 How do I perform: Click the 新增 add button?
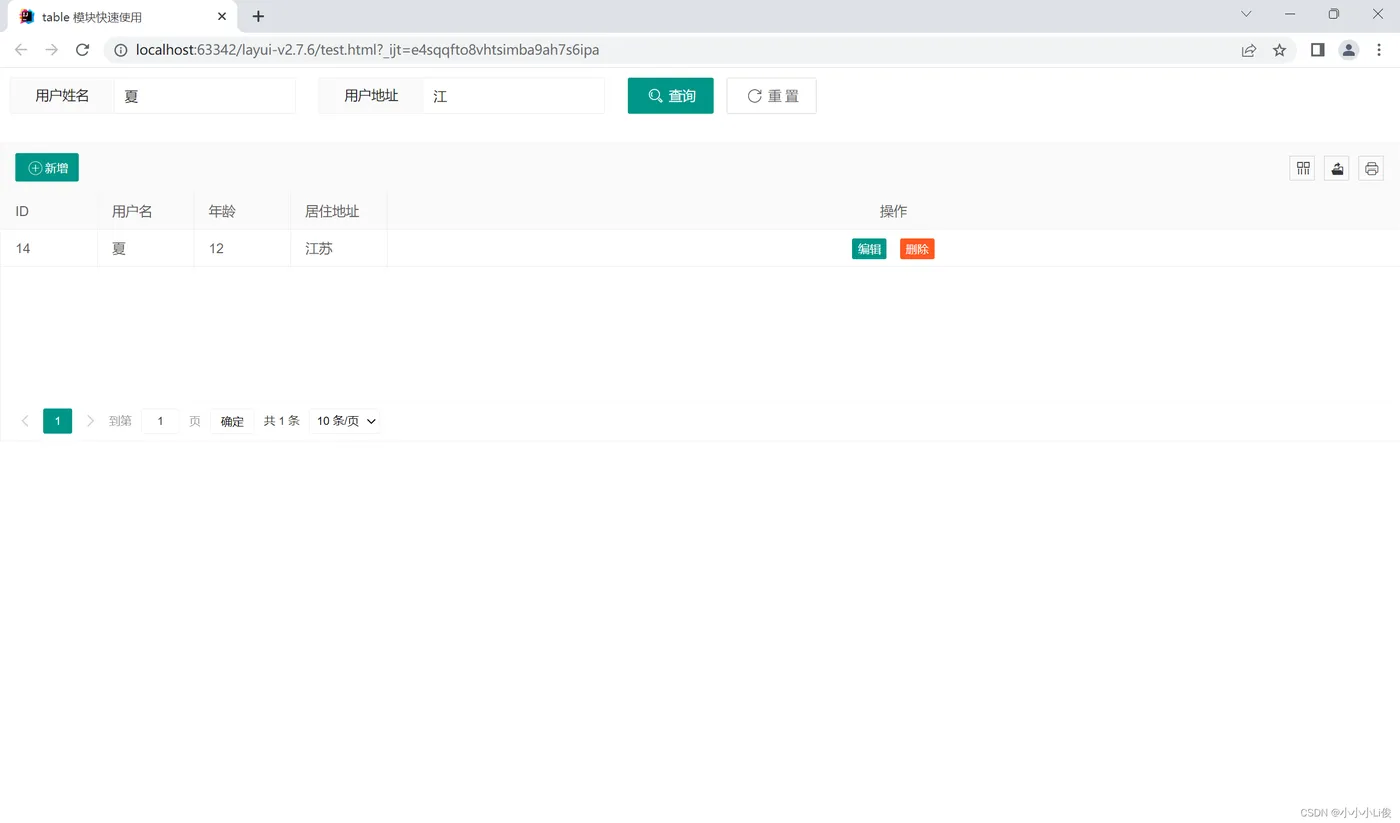tap(47, 168)
